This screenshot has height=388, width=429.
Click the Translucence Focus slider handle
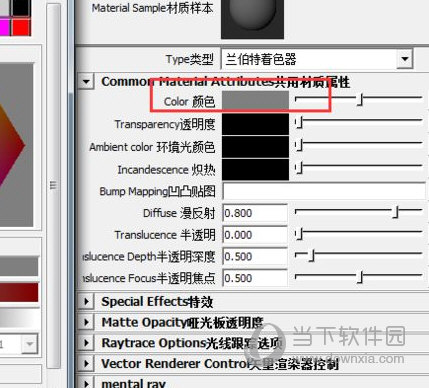tap(360, 277)
